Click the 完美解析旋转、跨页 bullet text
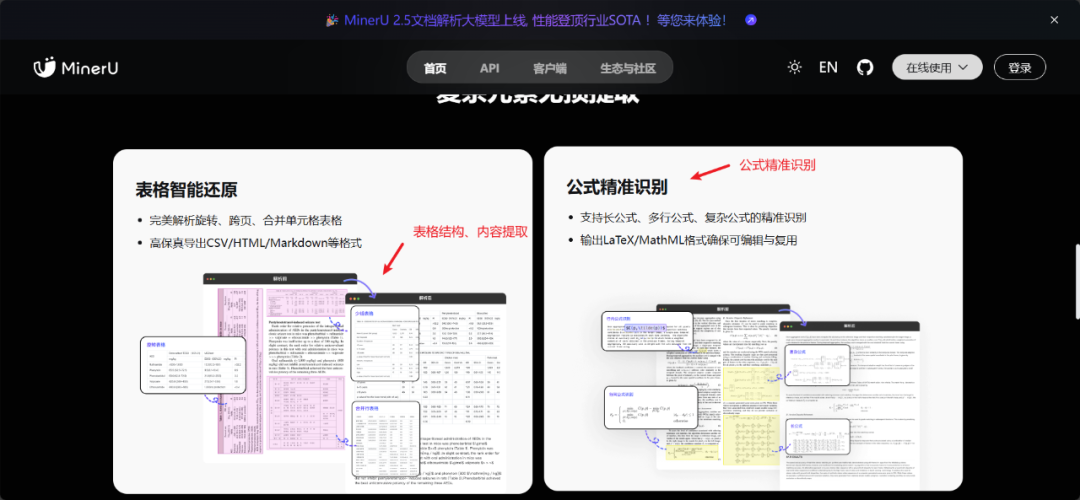The width and height of the screenshot is (1080, 500). click(x=246, y=220)
